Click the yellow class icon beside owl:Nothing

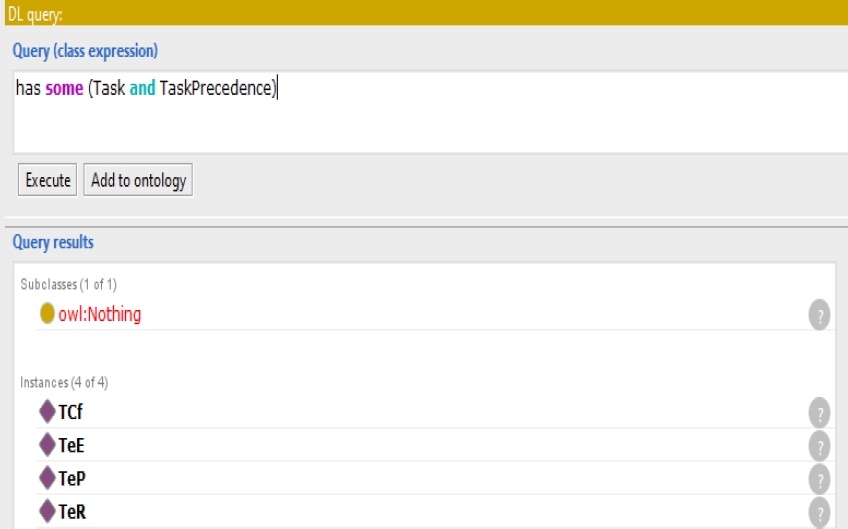[47, 314]
